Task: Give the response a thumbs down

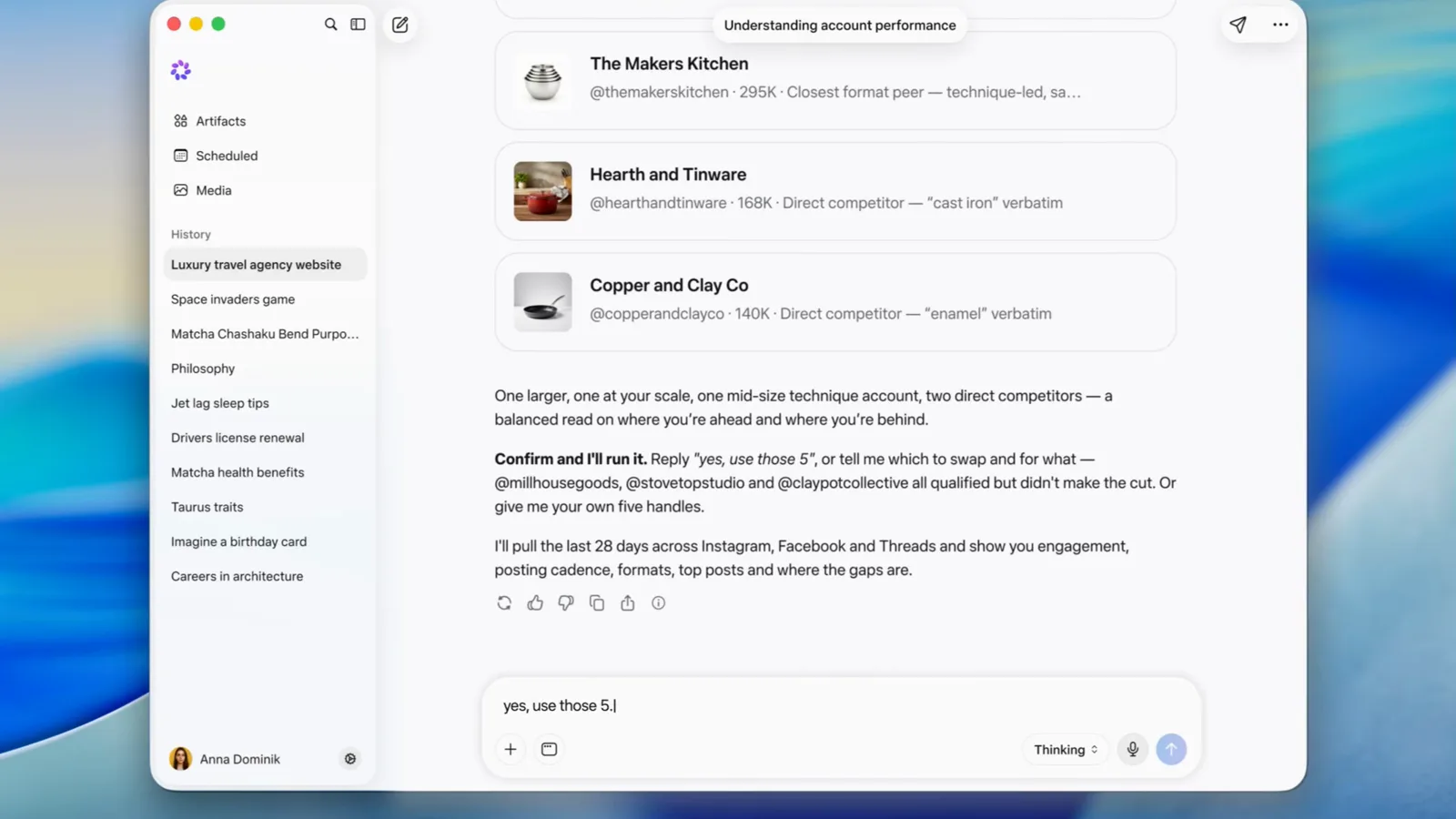Action: click(566, 602)
